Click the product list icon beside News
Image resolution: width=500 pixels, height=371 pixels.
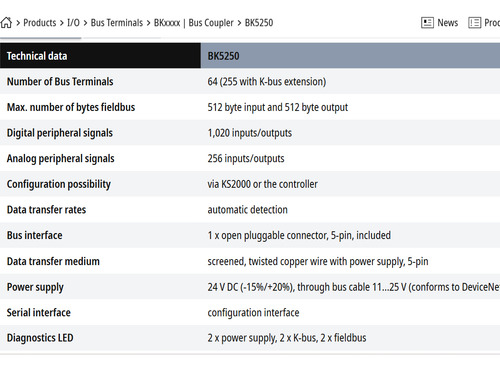point(474,23)
